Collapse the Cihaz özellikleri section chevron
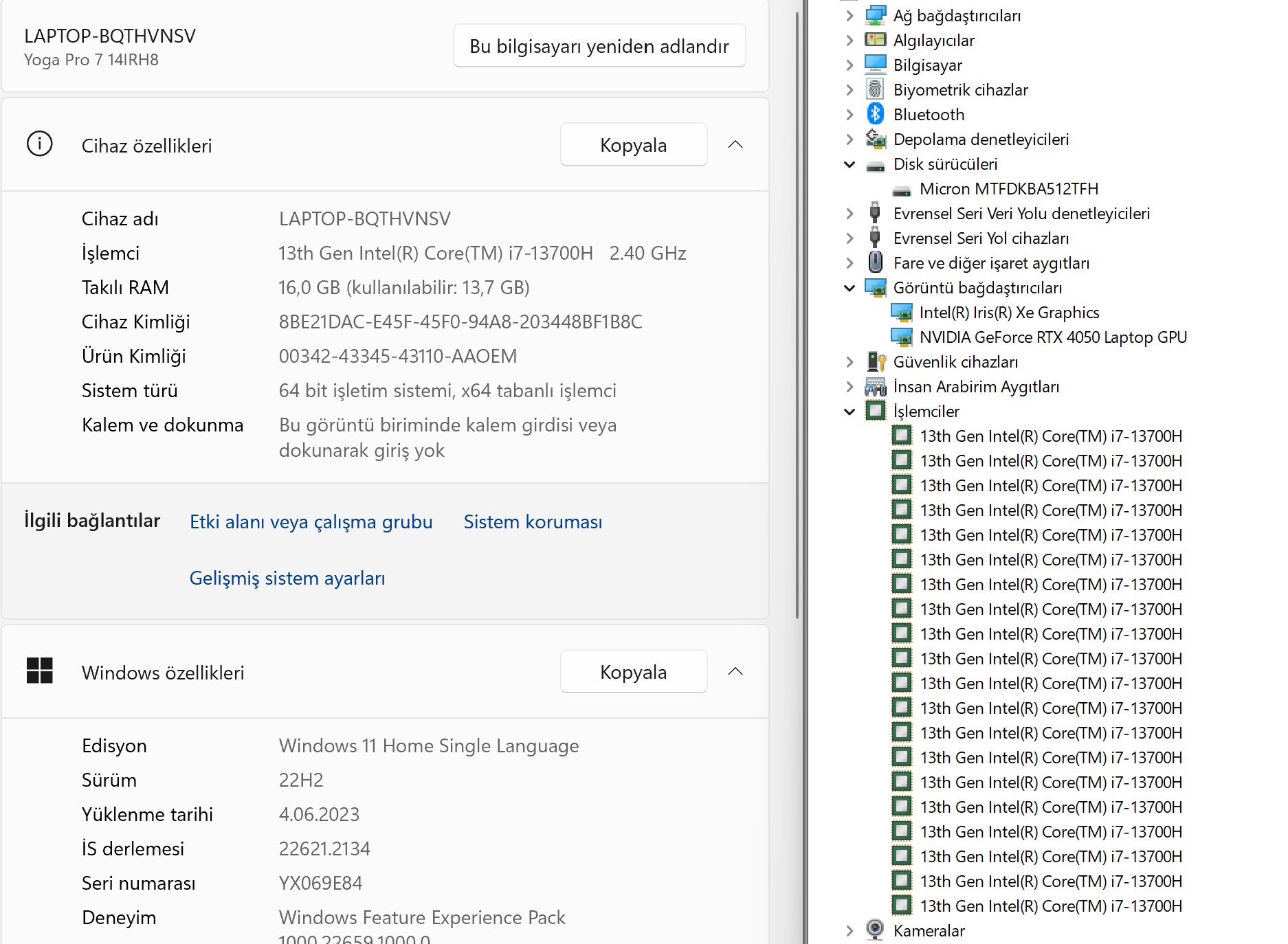This screenshot has height=944, width=1288. tap(735, 144)
